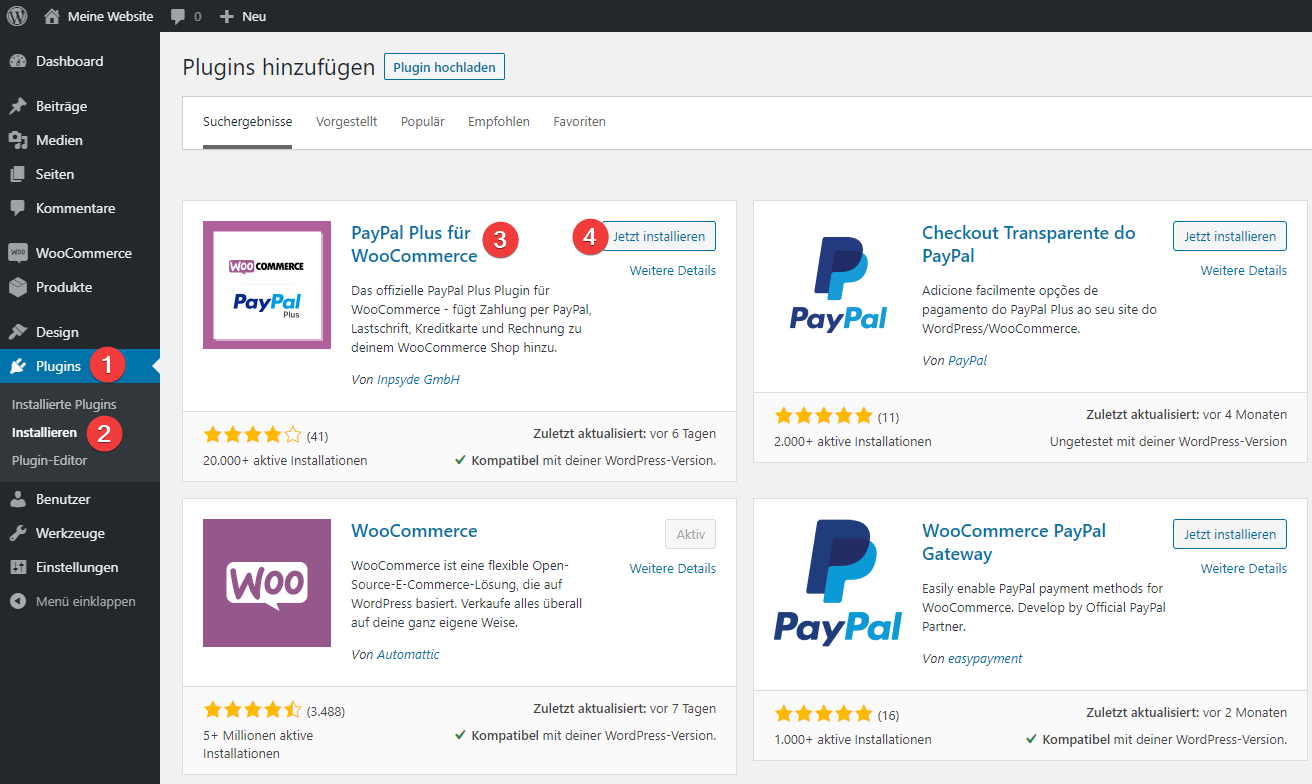Switch to the Suchergebnisse tab
Image resolution: width=1312 pixels, height=784 pixels.
[x=247, y=122]
